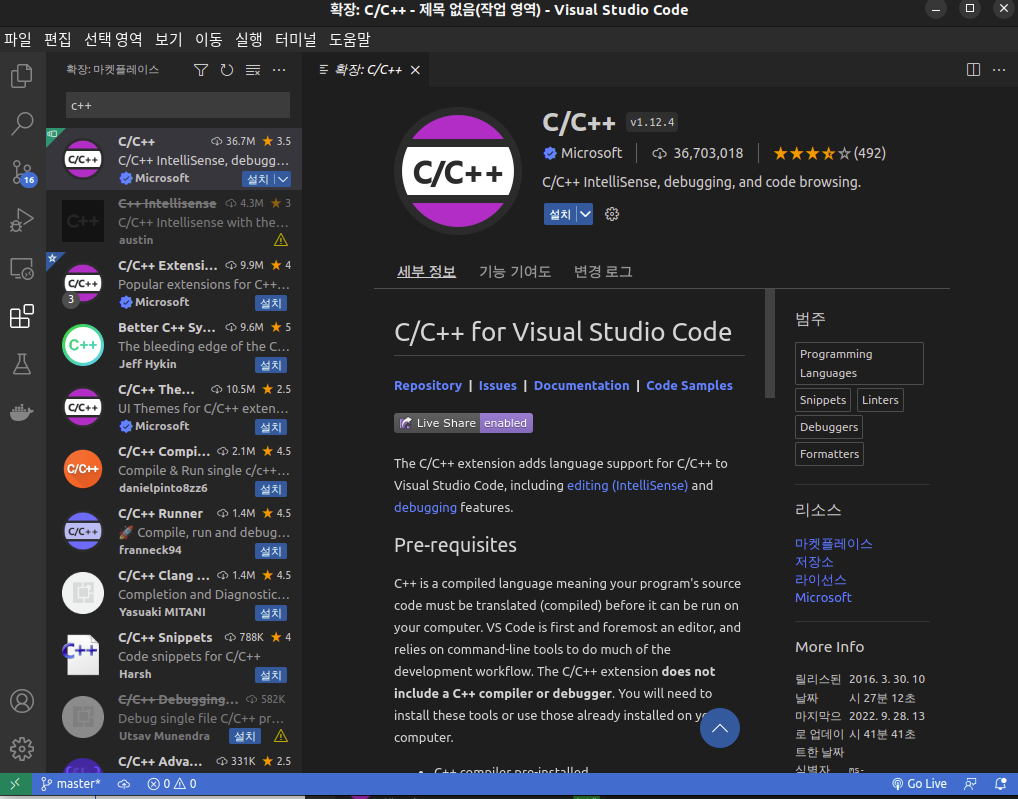Open the C/C++ extension manage gear
The height and width of the screenshot is (799, 1018).
tap(612, 214)
